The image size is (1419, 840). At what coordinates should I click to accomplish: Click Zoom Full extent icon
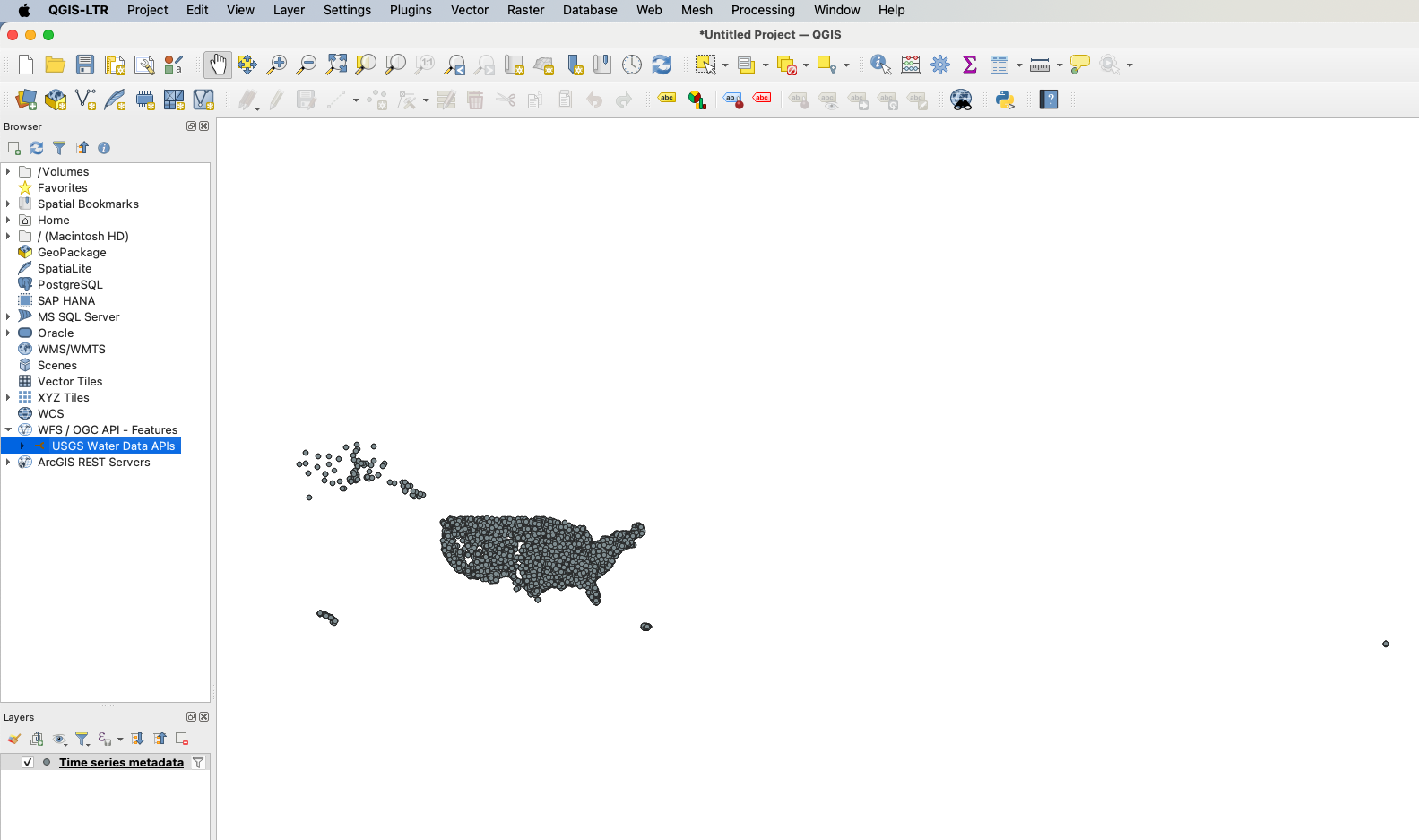coord(336,65)
